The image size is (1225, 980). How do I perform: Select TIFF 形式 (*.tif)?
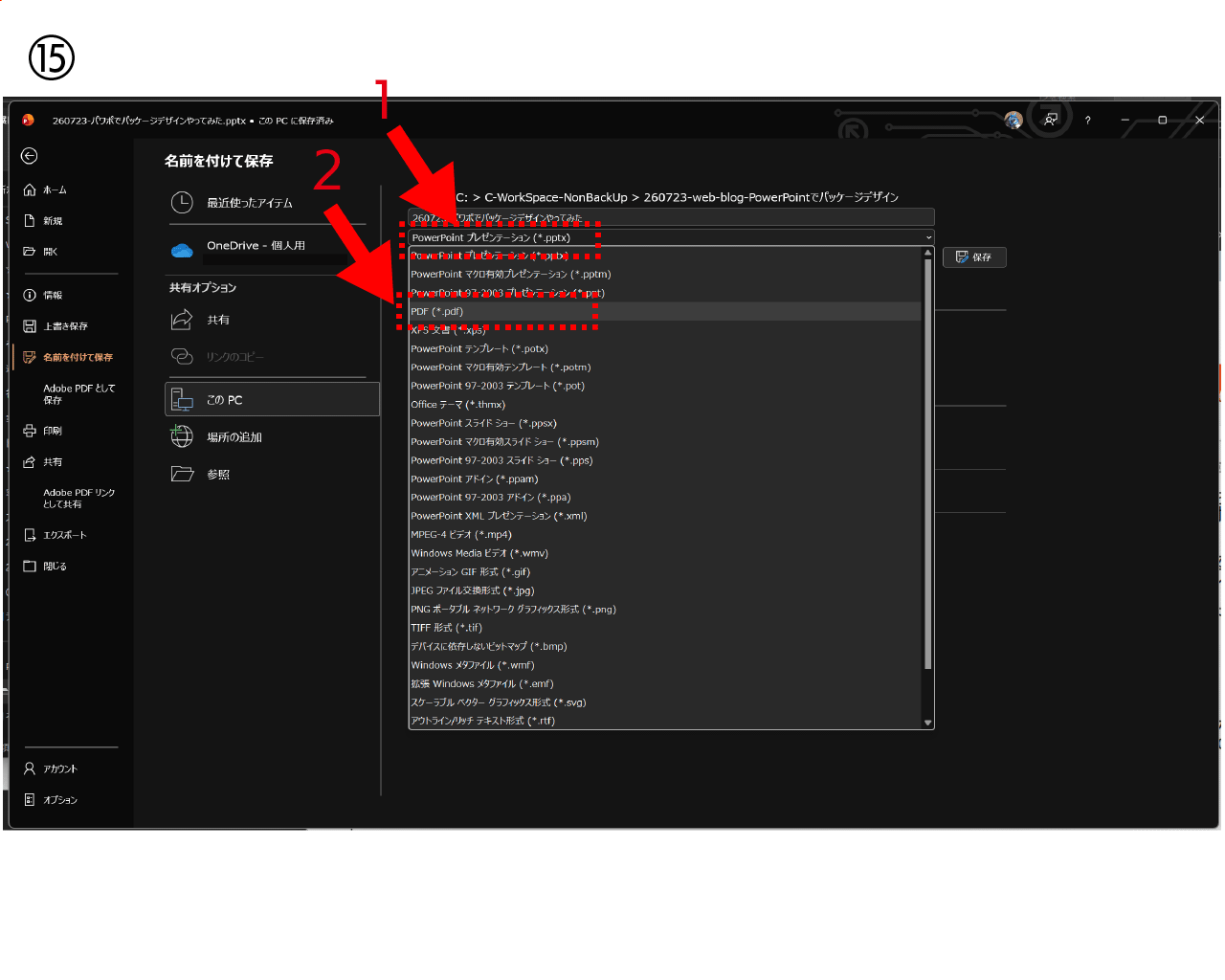coord(665,629)
